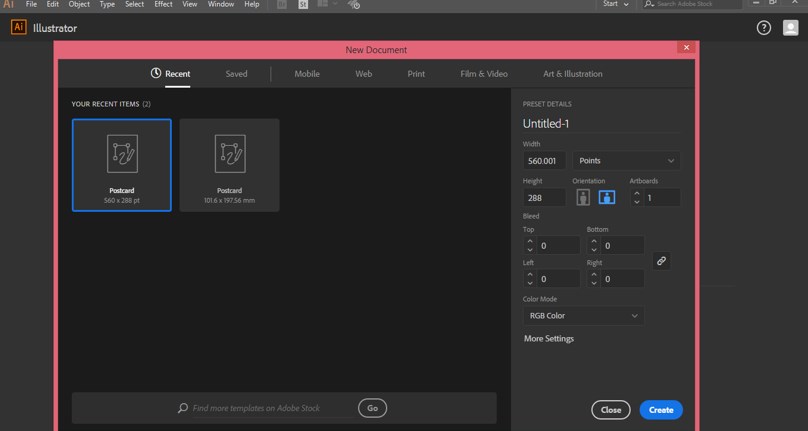The width and height of the screenshot is (808, 431).
Task: Switch to the Art & Illustration tab
Action: pyautogui.click(x=572, y=74)
